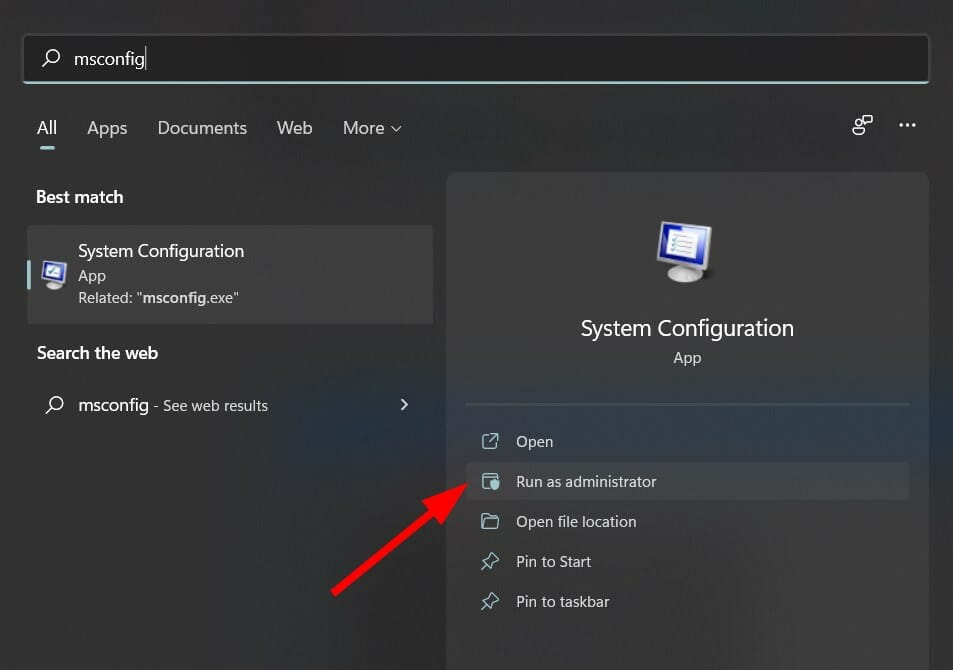The image size is (953, 670).
Task: Switch to the Apps search tab
Action: [107, 128]
